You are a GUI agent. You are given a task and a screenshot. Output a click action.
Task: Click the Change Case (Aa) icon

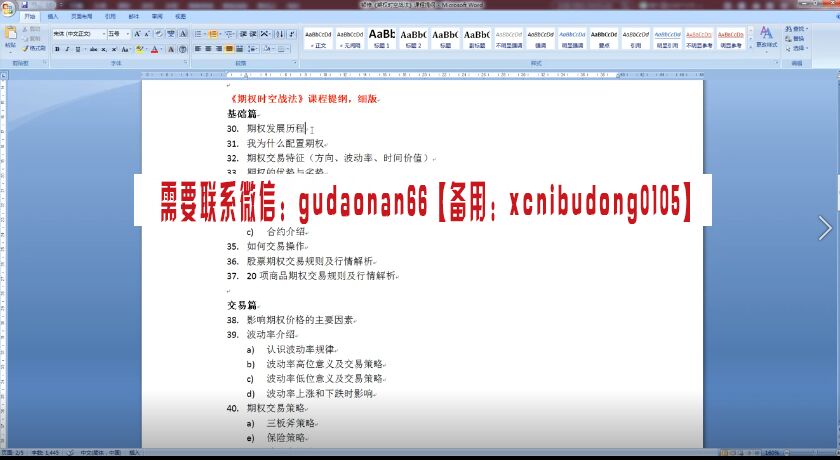(x=125, y=49)
